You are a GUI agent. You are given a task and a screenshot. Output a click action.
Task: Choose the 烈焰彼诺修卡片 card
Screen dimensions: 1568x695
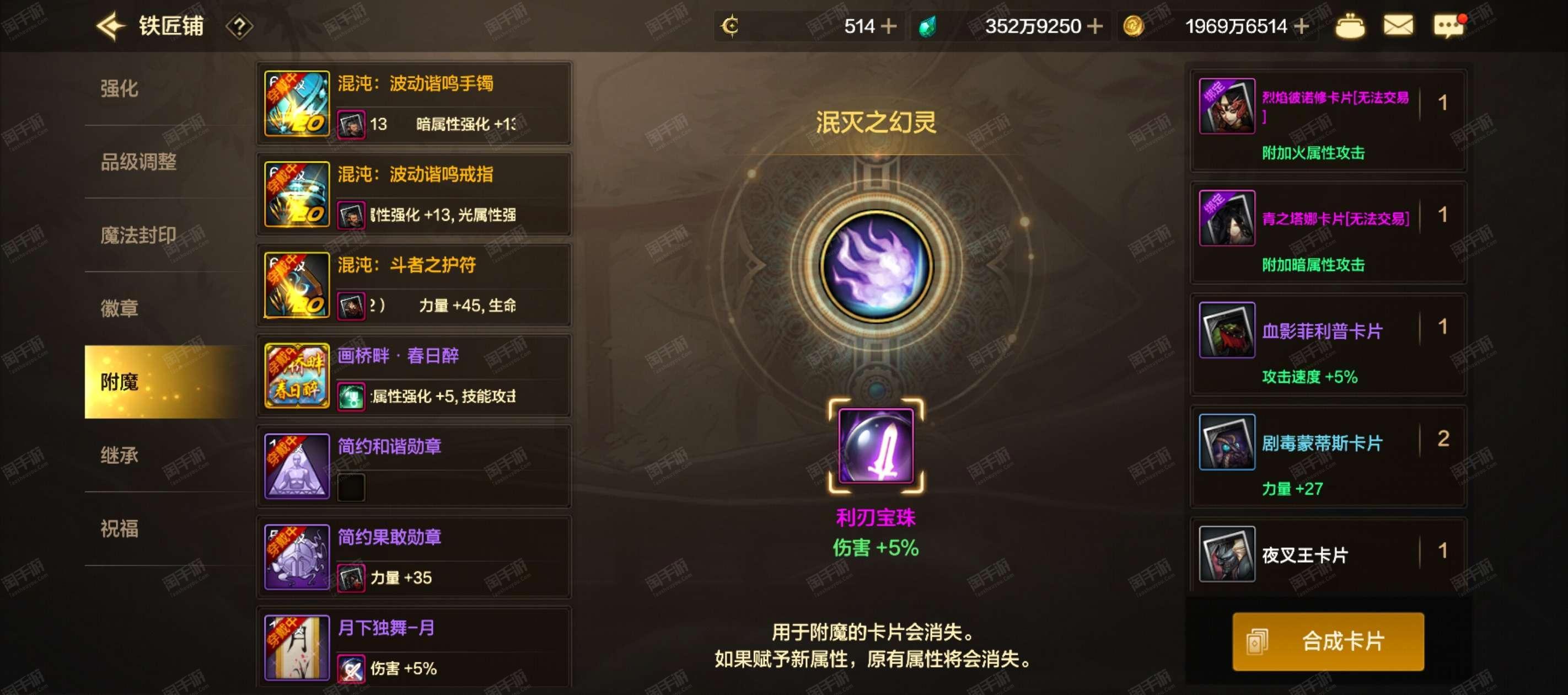pos(1328,121)
